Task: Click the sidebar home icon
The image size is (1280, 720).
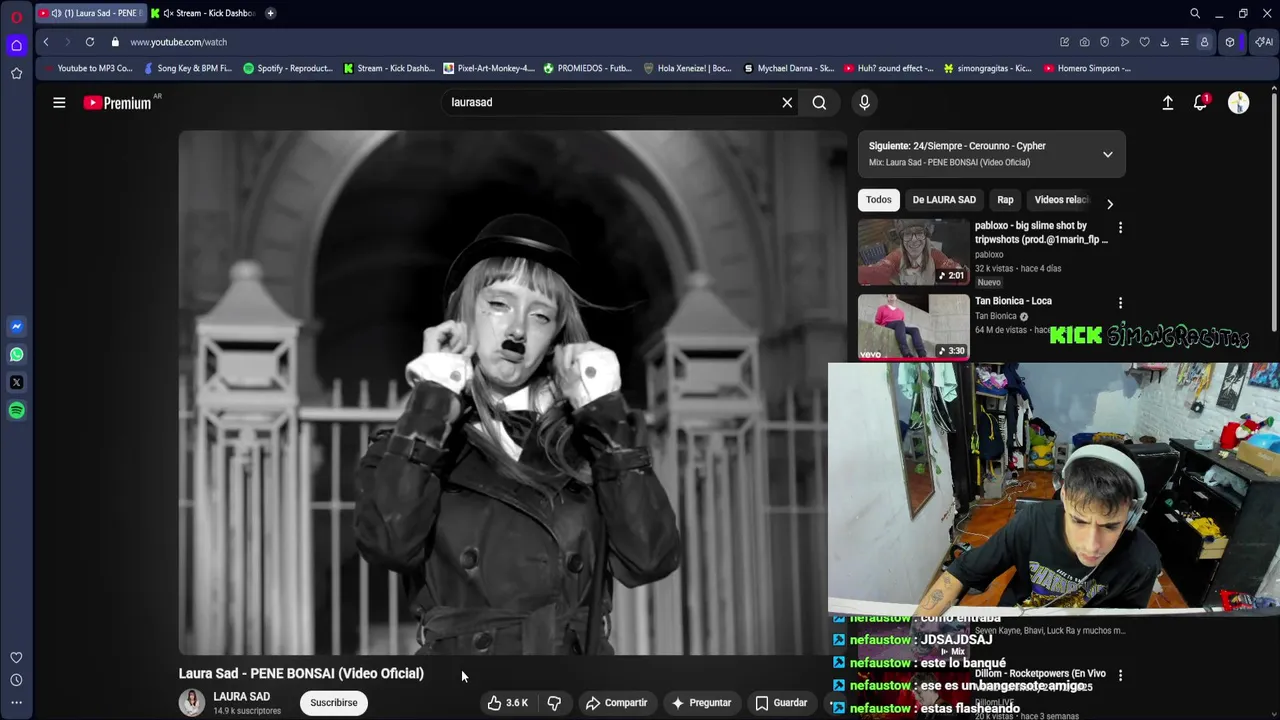Action: (16, 45)
